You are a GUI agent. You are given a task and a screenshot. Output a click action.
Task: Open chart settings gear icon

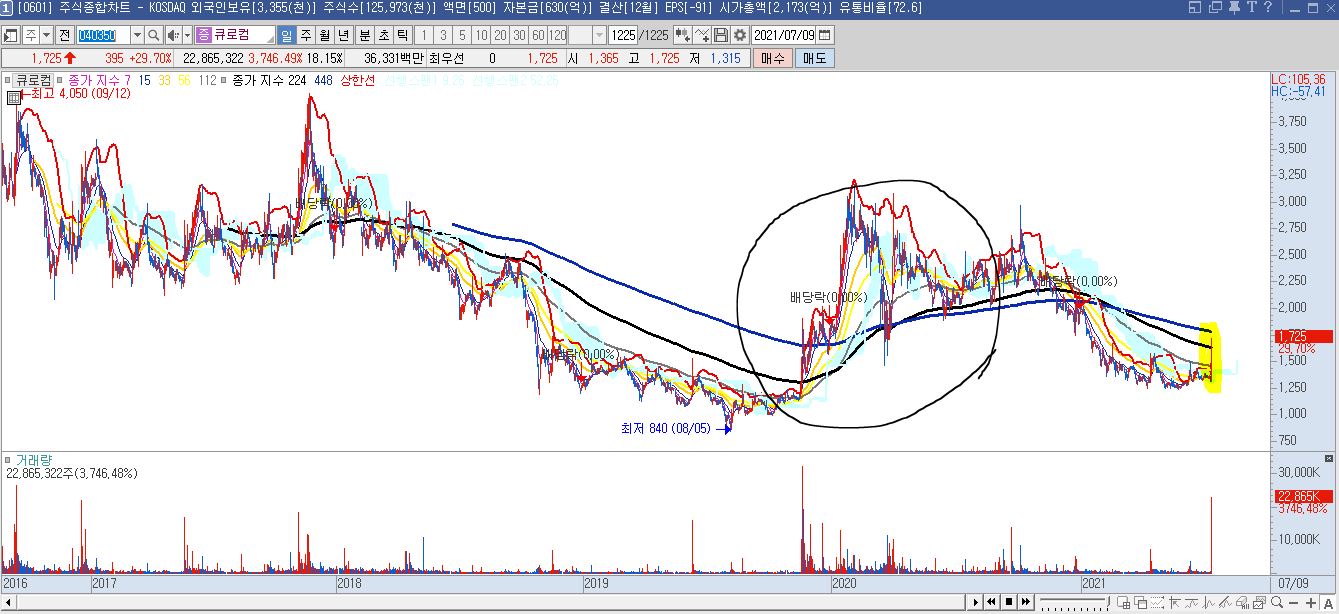(740, 35)
